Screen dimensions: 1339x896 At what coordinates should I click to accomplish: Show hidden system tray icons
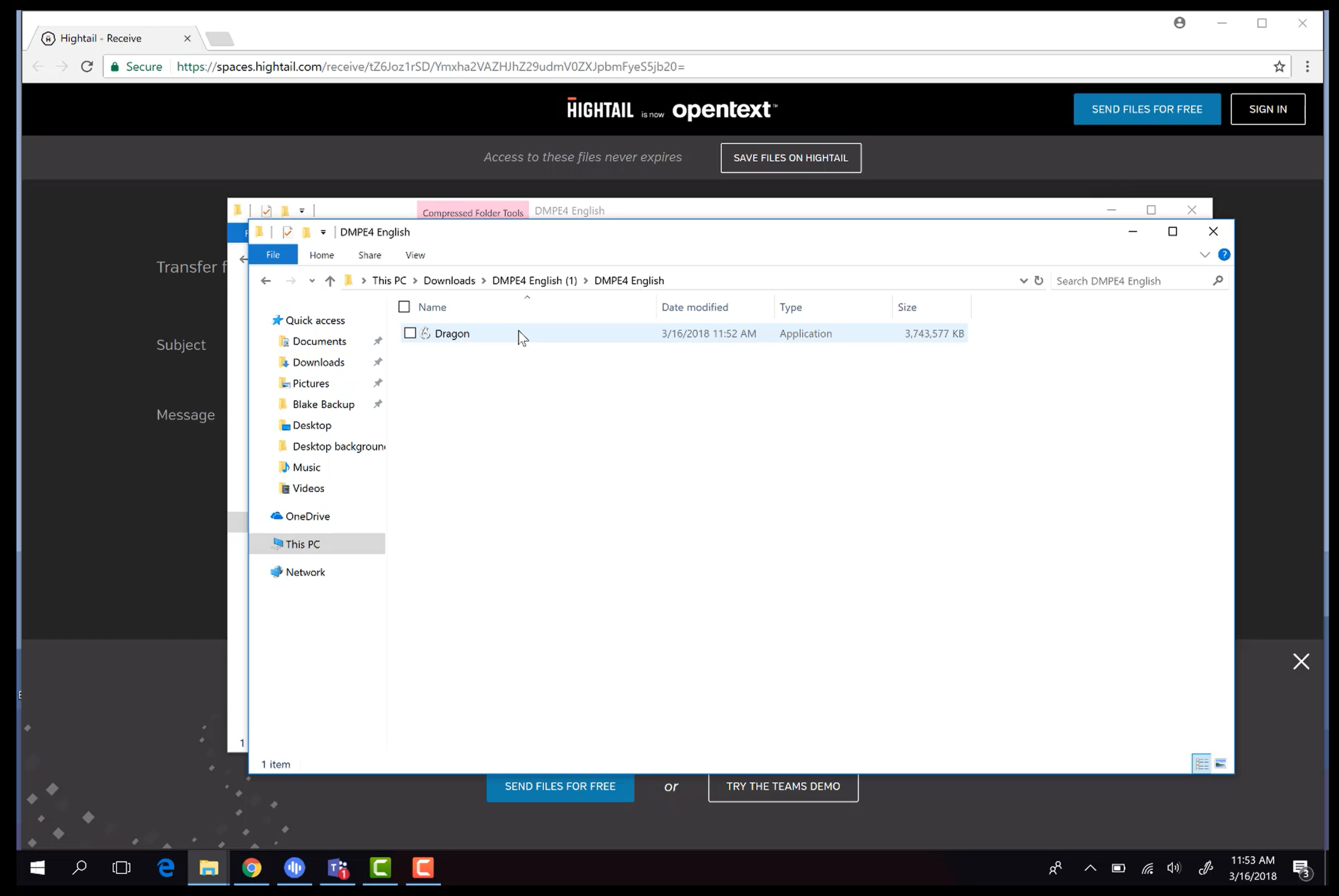[1090, 868]
